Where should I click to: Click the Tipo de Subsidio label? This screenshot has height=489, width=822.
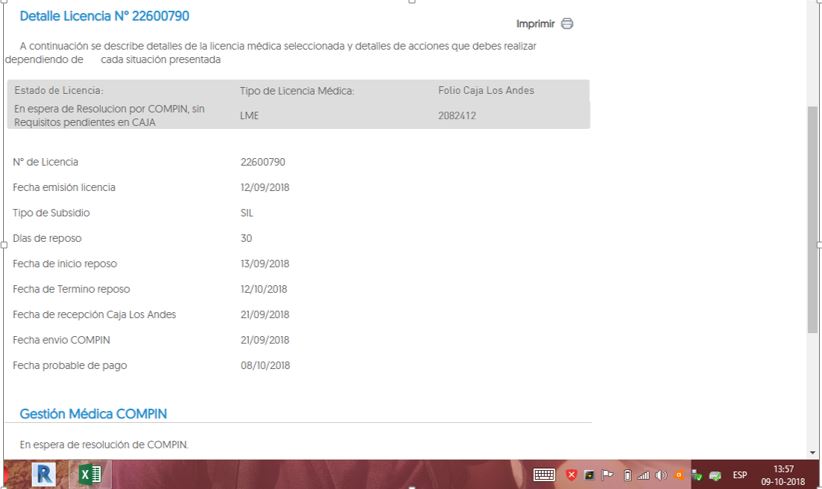pyautogui.click(x=51, y=213)
